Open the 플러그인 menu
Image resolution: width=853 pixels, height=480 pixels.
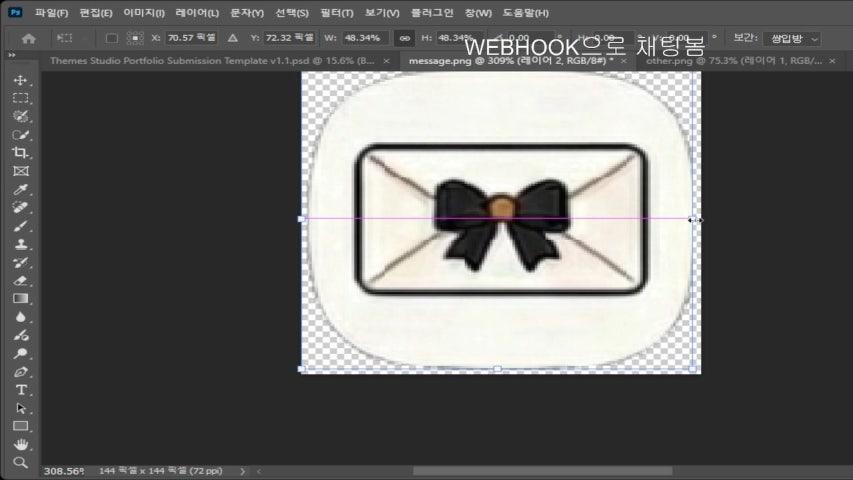pyautogui.click(x=432, y=13)
